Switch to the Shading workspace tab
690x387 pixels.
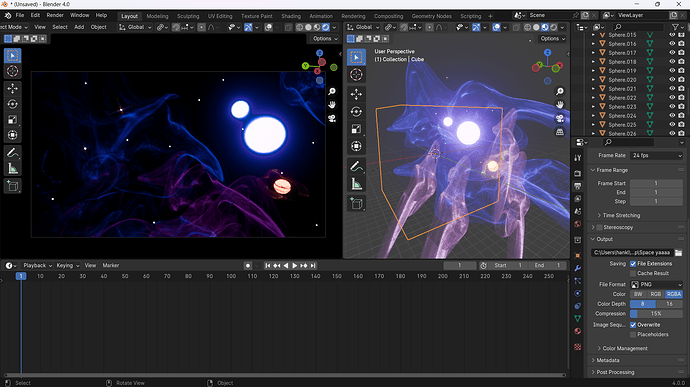(x=291, y=16)
